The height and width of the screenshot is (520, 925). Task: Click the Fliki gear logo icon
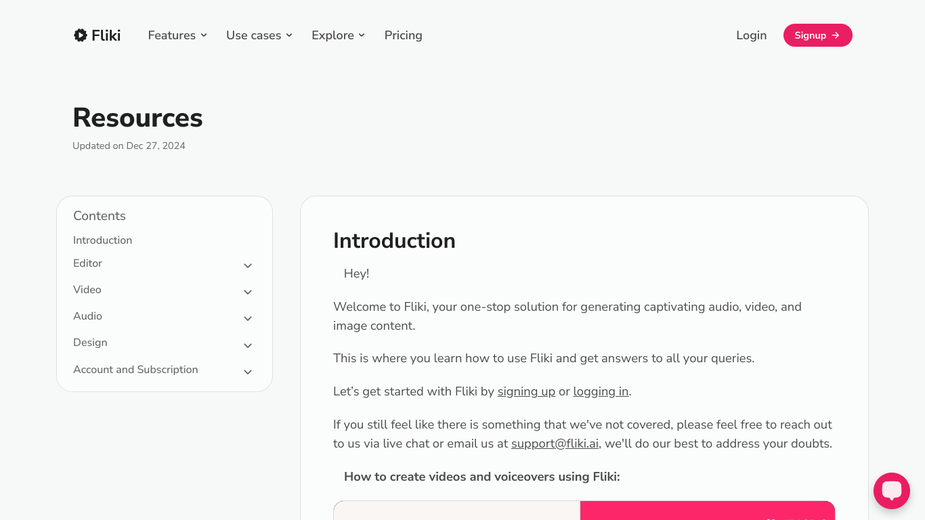[80, 35]
